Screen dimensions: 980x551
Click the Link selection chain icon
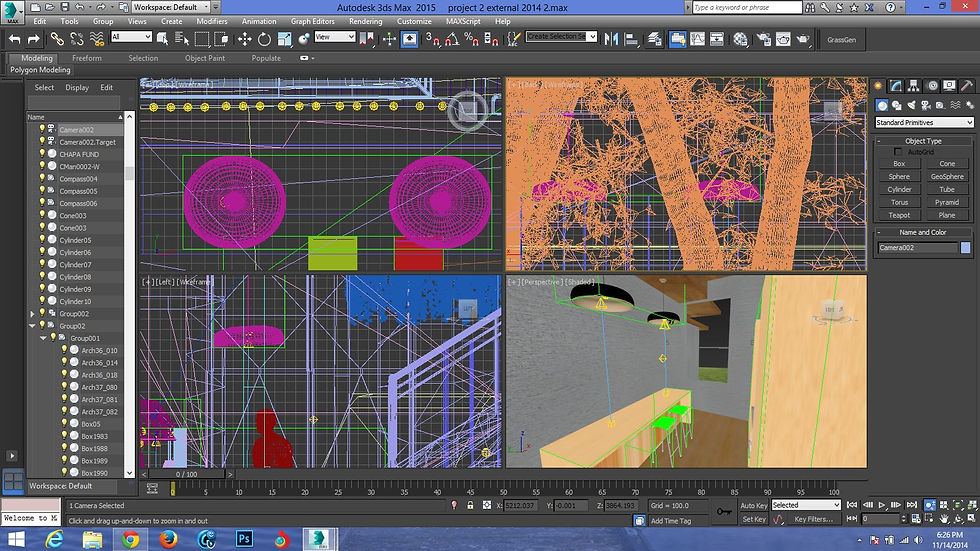[57, 39]
